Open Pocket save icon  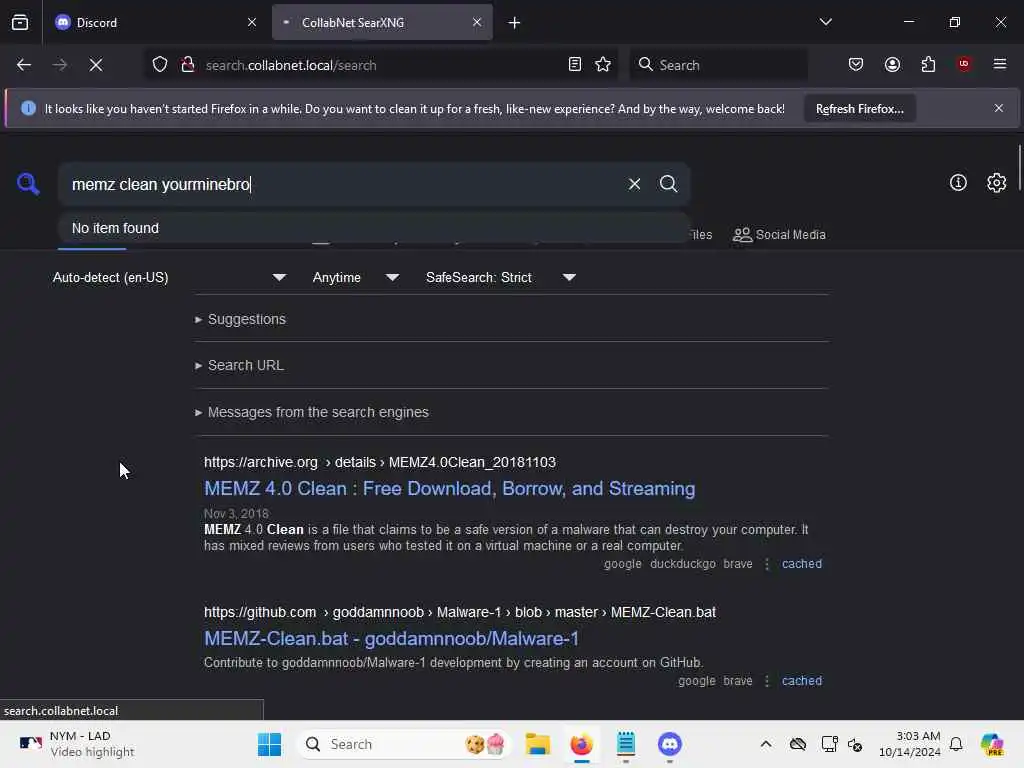pyautogui.click(x=856, y=65)
